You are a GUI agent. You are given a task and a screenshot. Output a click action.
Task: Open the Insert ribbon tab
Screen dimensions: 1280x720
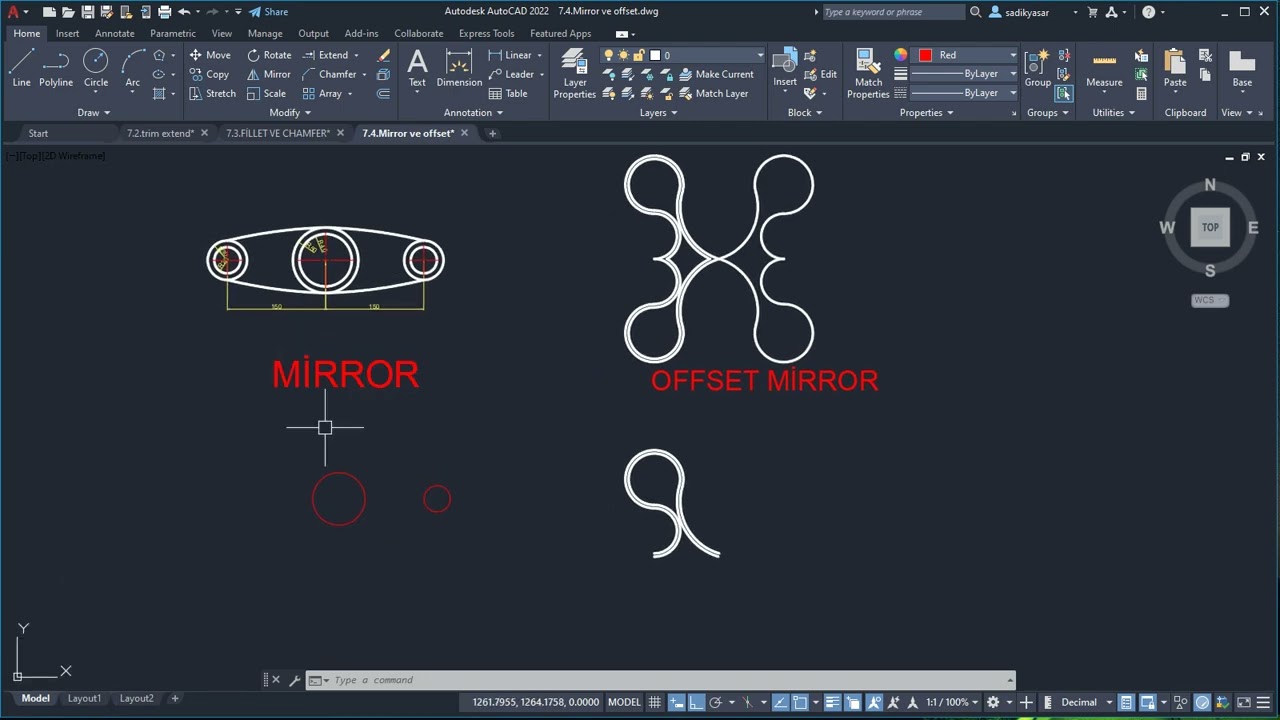tap(67, 33)
